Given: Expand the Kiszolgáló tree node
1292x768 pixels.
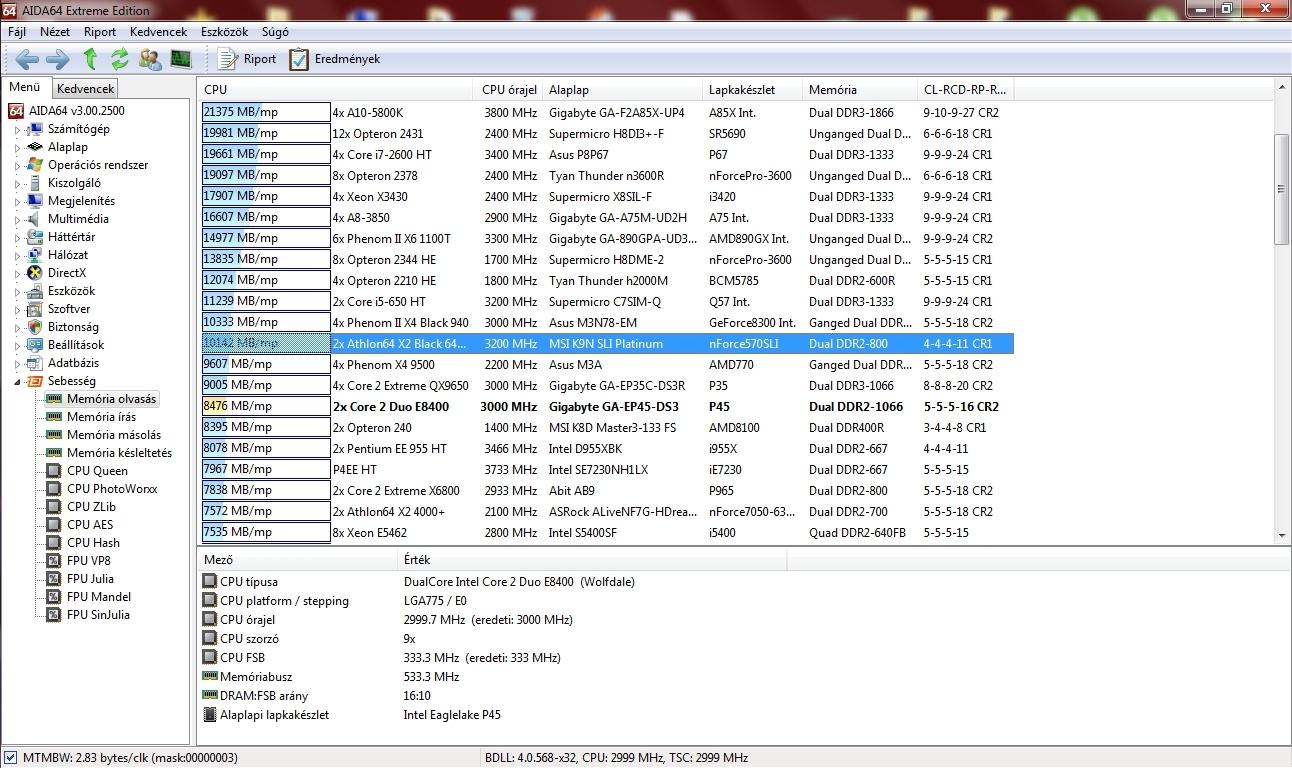Looking at the screenshot, I should coord(17,183).
